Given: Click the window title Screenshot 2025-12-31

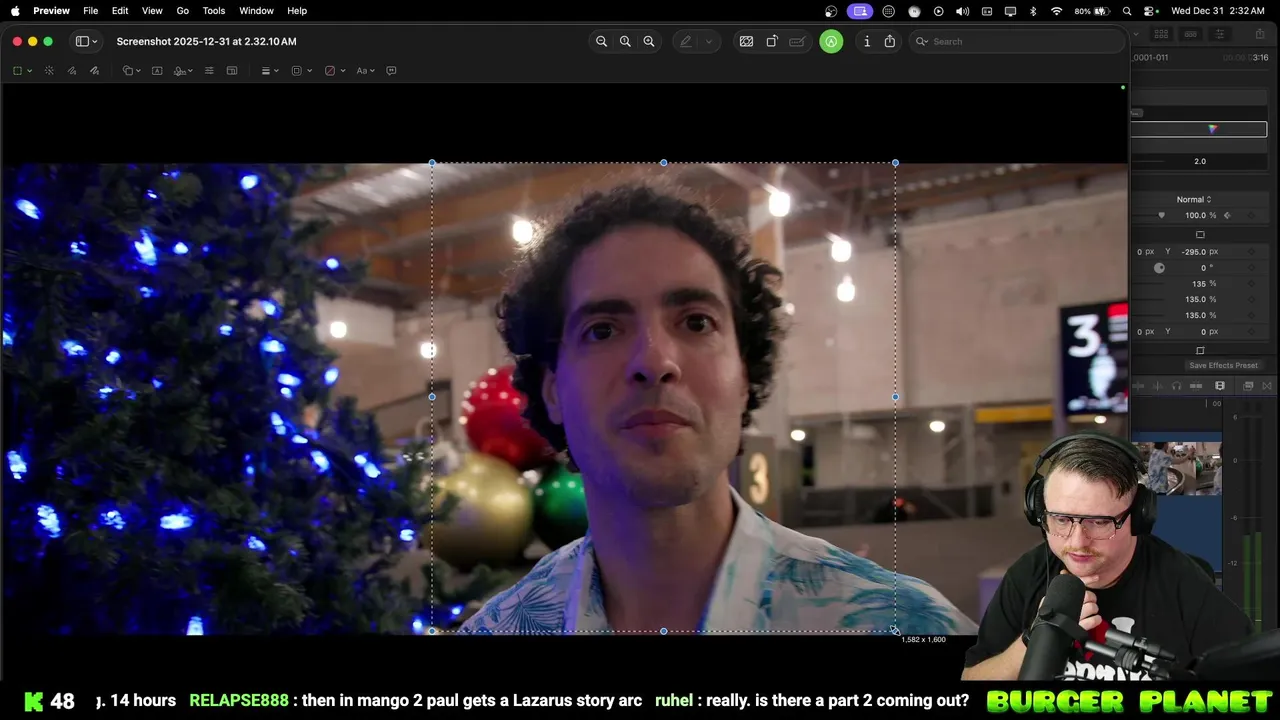Looking at the screenshot, I should (206, 41).
